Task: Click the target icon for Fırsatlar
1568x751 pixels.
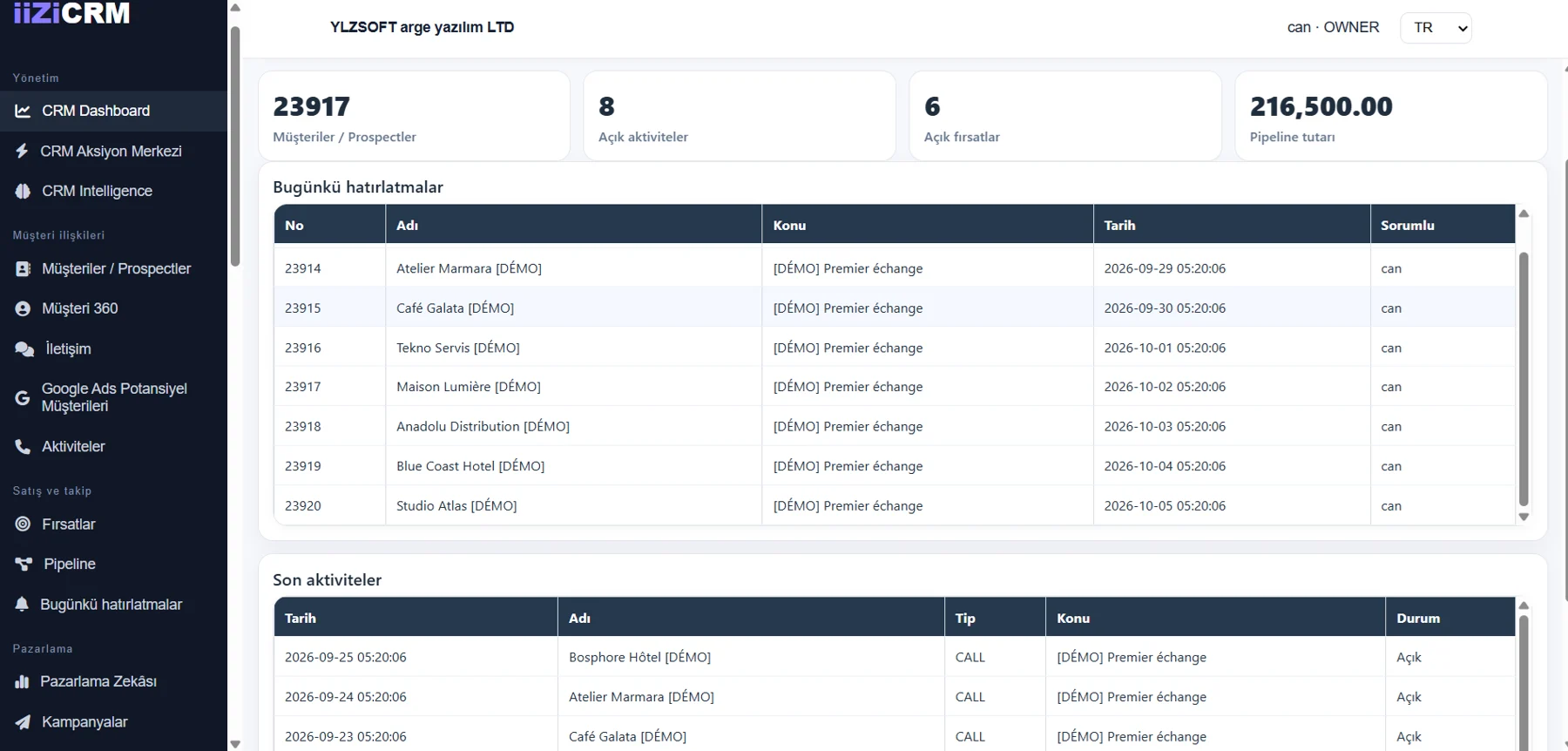Action: click(24, 524)
